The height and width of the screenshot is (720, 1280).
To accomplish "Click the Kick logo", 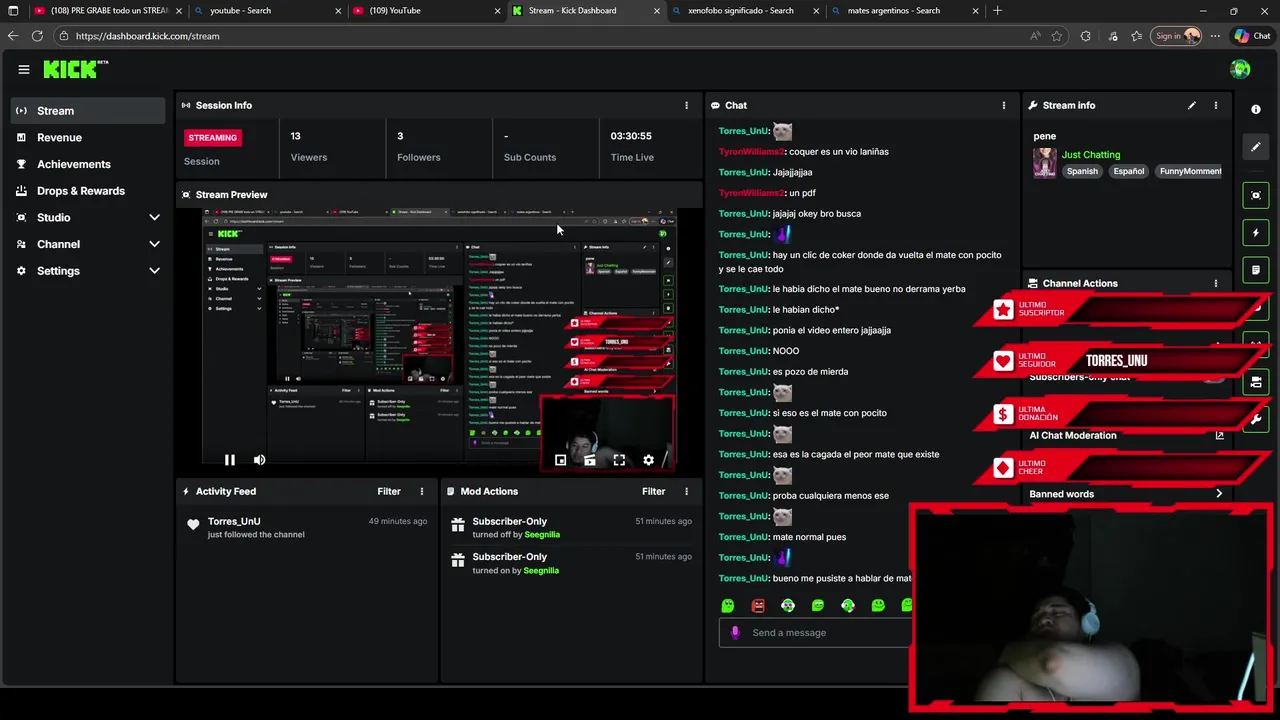I will coord(75,69).
